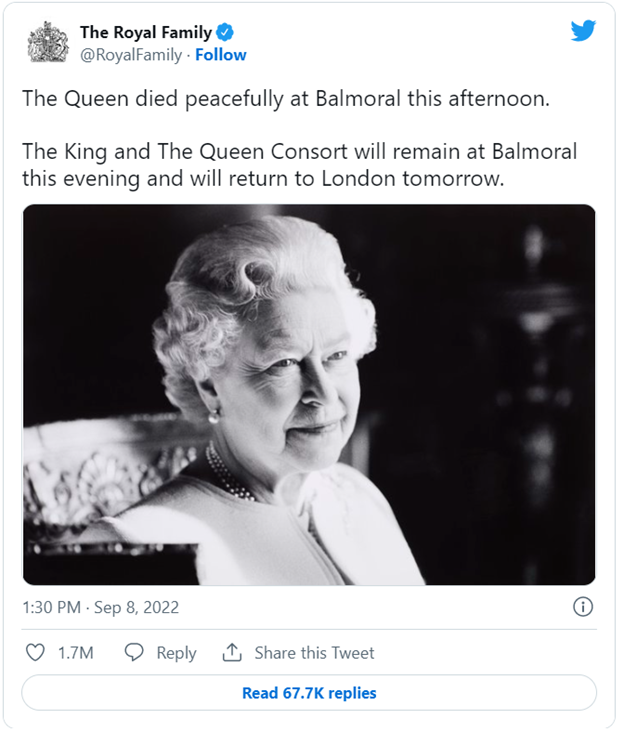Click the Twitter bird logo
Screen dimensions: 624x732
pyautogui.click(x=583, y=31)
